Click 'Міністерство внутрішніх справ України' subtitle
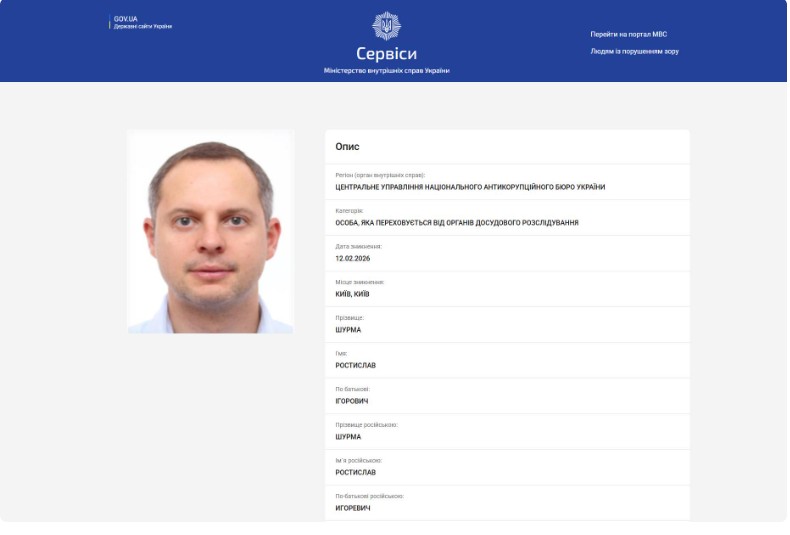 [386, 71]
